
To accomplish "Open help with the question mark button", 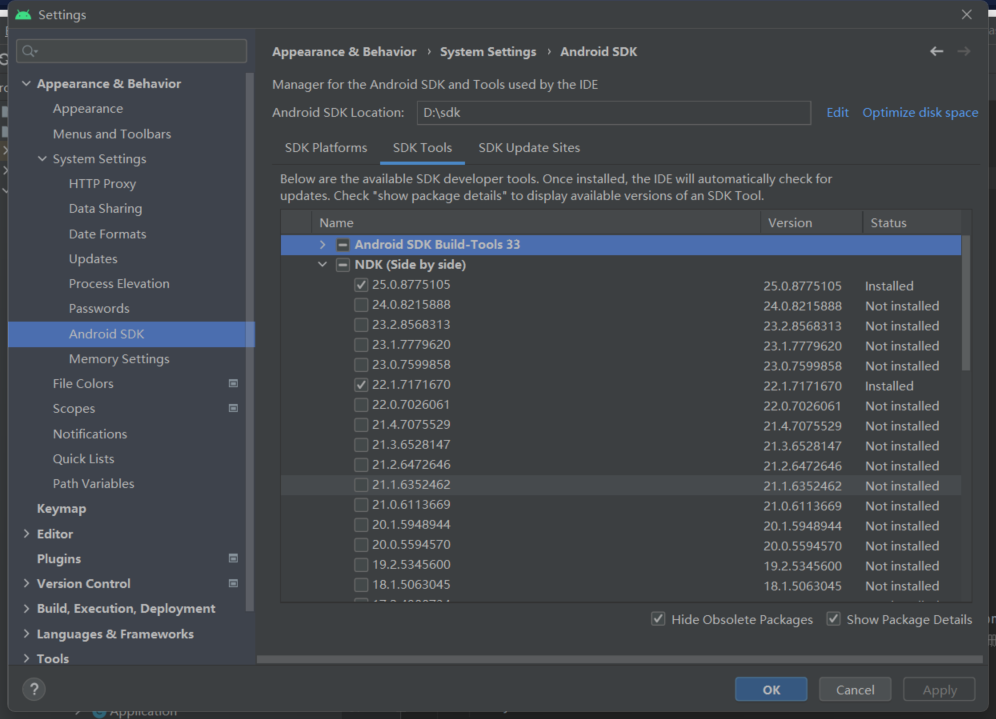I will [x=34, y=689].
